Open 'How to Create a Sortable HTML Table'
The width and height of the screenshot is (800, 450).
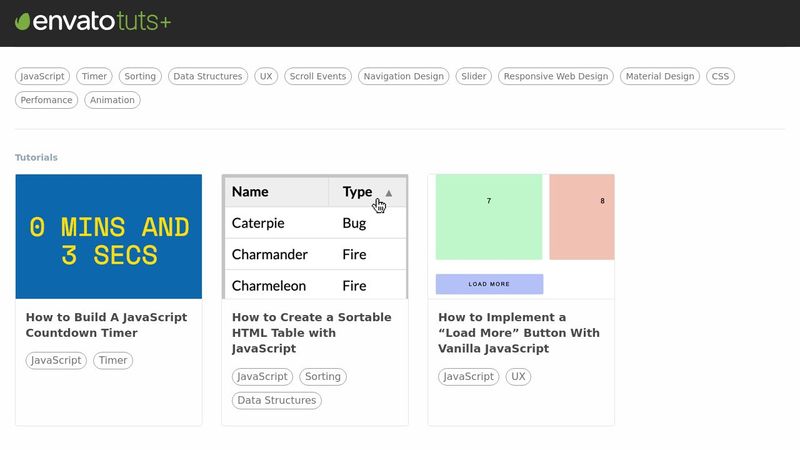coord(312,333)
